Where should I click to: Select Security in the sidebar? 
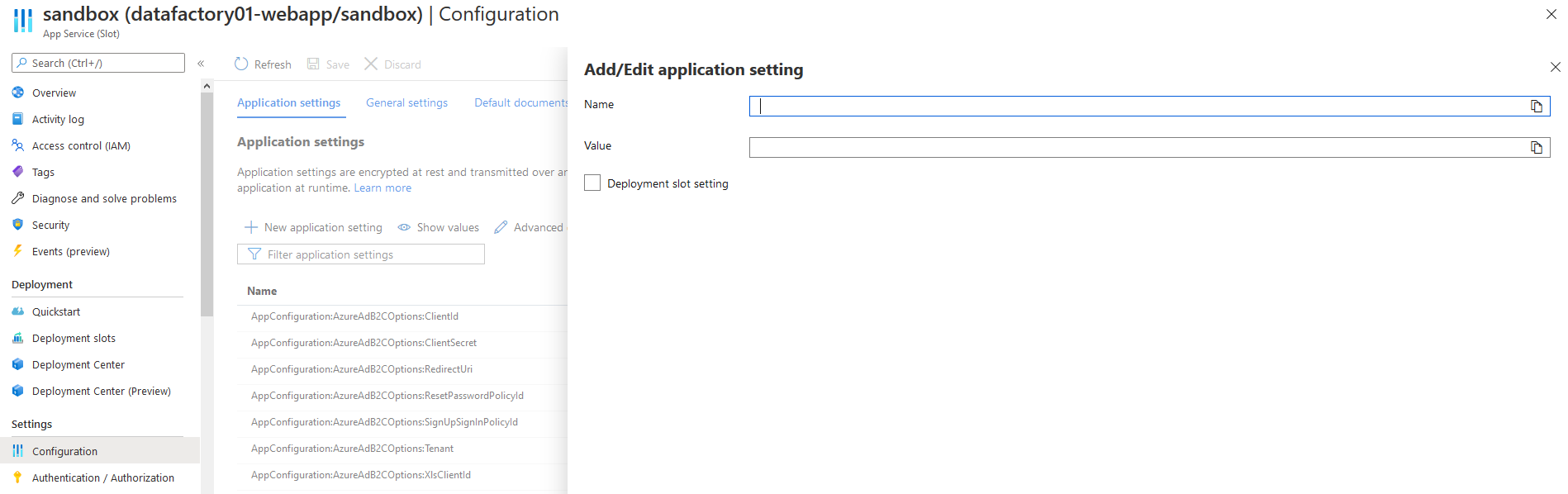[50, 226]
